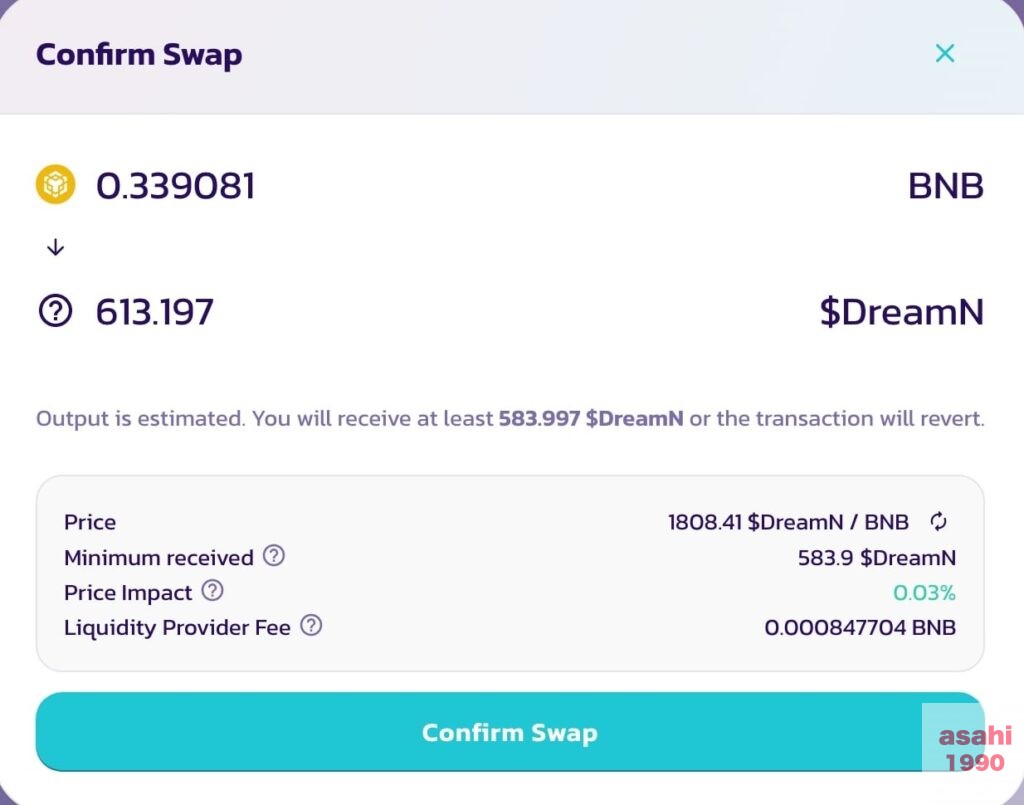1024x805 pixels.
Task: Click the unknown token question mark icon beside 613.197
Action: (x=56, y=311)
